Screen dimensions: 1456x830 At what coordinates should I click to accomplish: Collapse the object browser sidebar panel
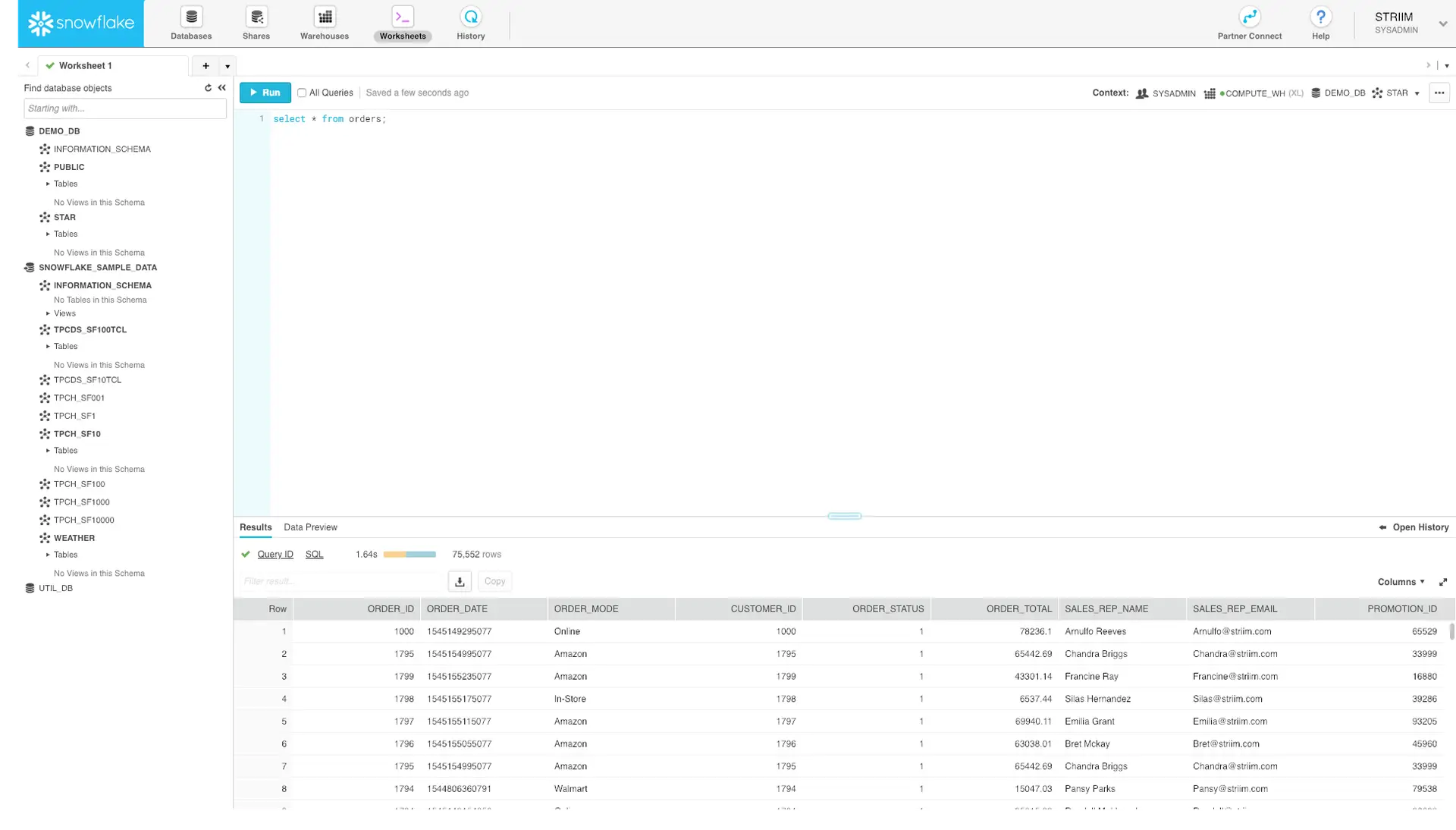(222, 88)
